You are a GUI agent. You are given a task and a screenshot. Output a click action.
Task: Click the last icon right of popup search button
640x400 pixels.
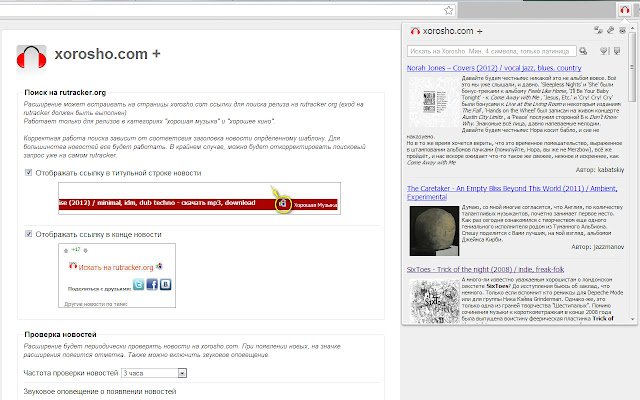point(617,51)
